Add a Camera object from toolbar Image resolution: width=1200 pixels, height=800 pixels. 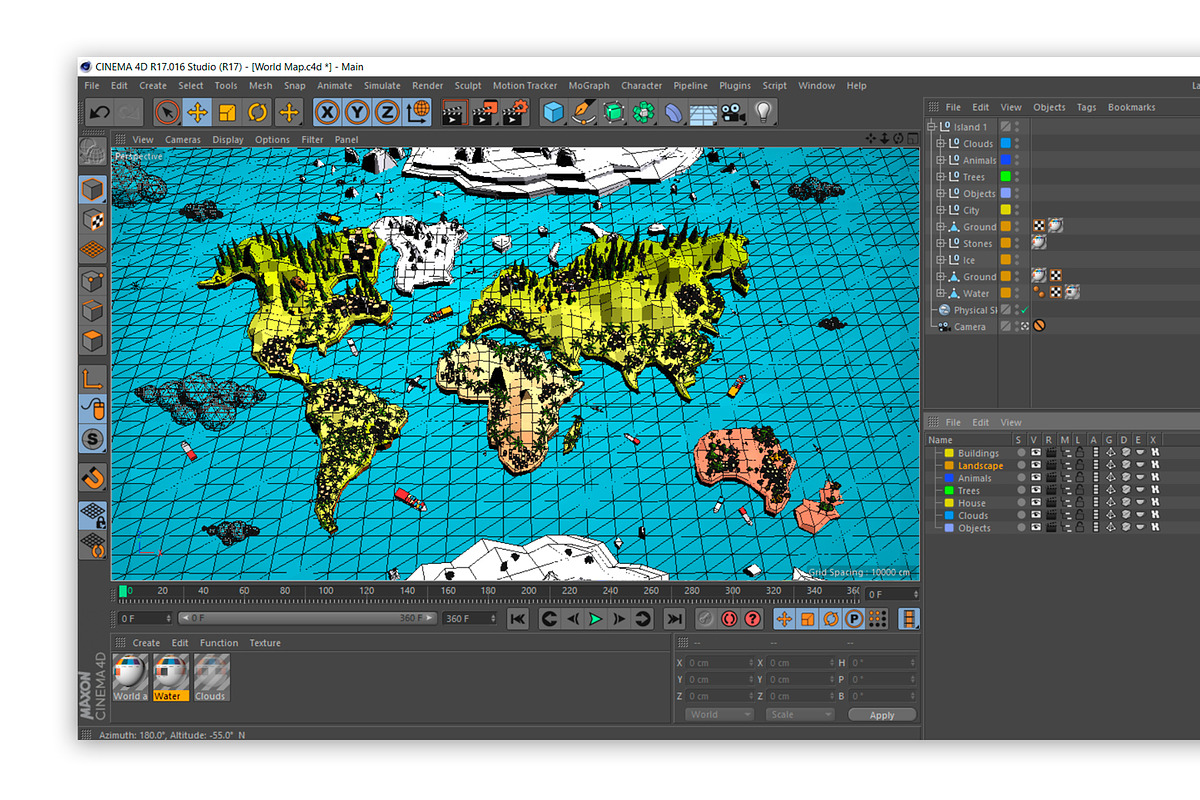734,112
